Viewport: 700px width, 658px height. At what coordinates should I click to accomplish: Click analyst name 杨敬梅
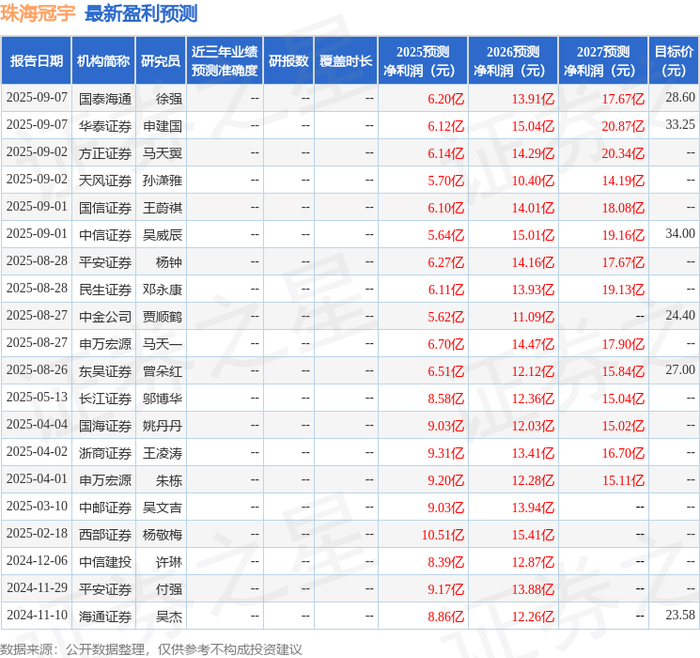tap(162, 535)
